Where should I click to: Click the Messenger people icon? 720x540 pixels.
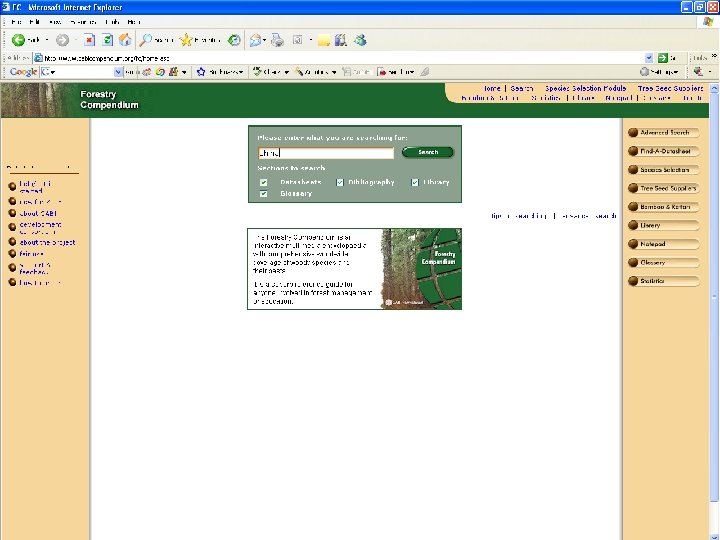click(x=360, y=40)
